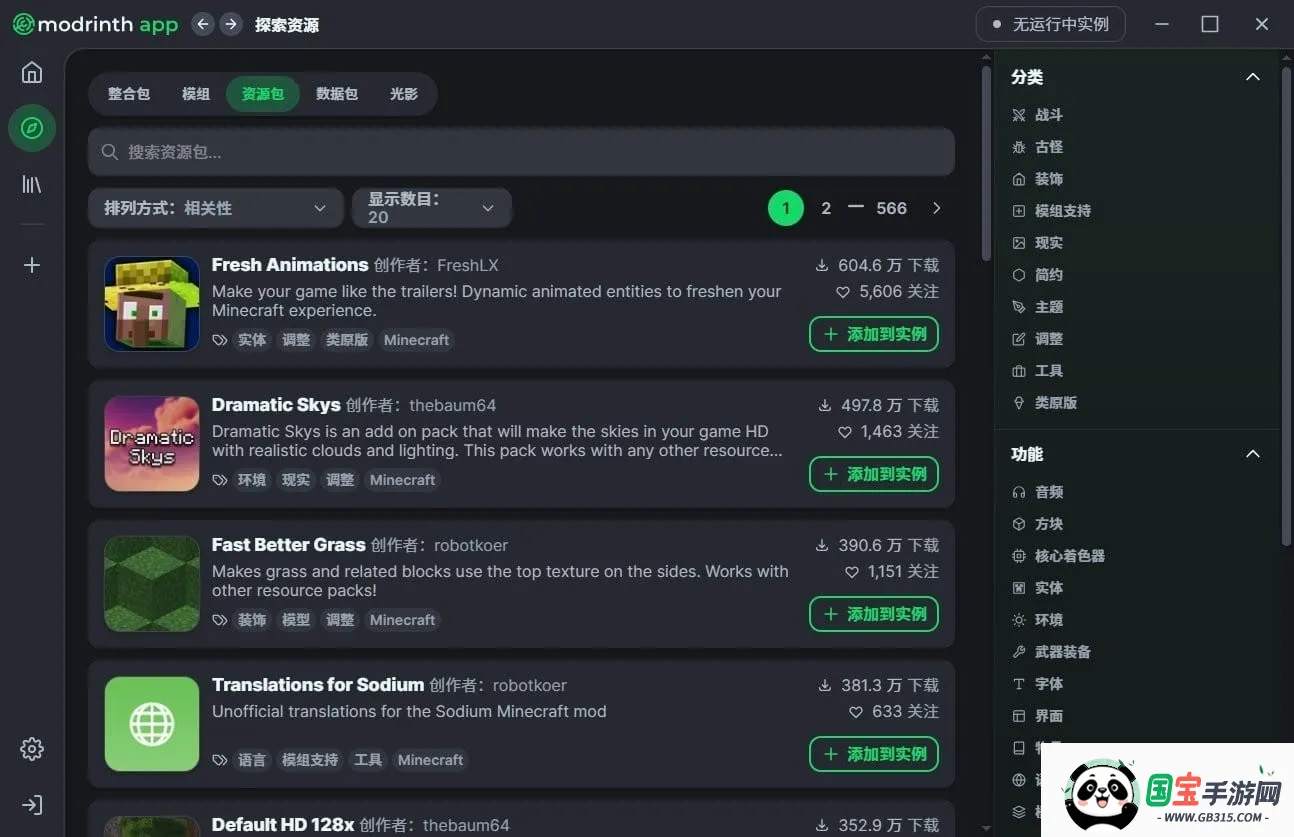Open the Home icon in sidebar
The image size is (1294, 837).
(x=32, y=72)
